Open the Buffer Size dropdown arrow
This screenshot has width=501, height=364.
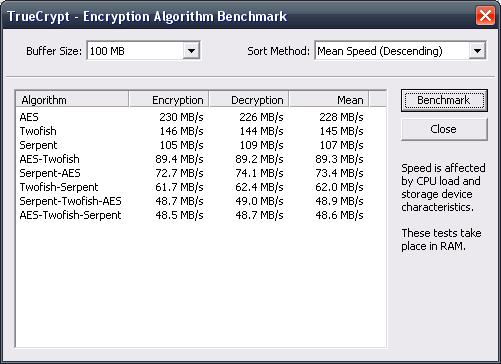coord(191,51)
